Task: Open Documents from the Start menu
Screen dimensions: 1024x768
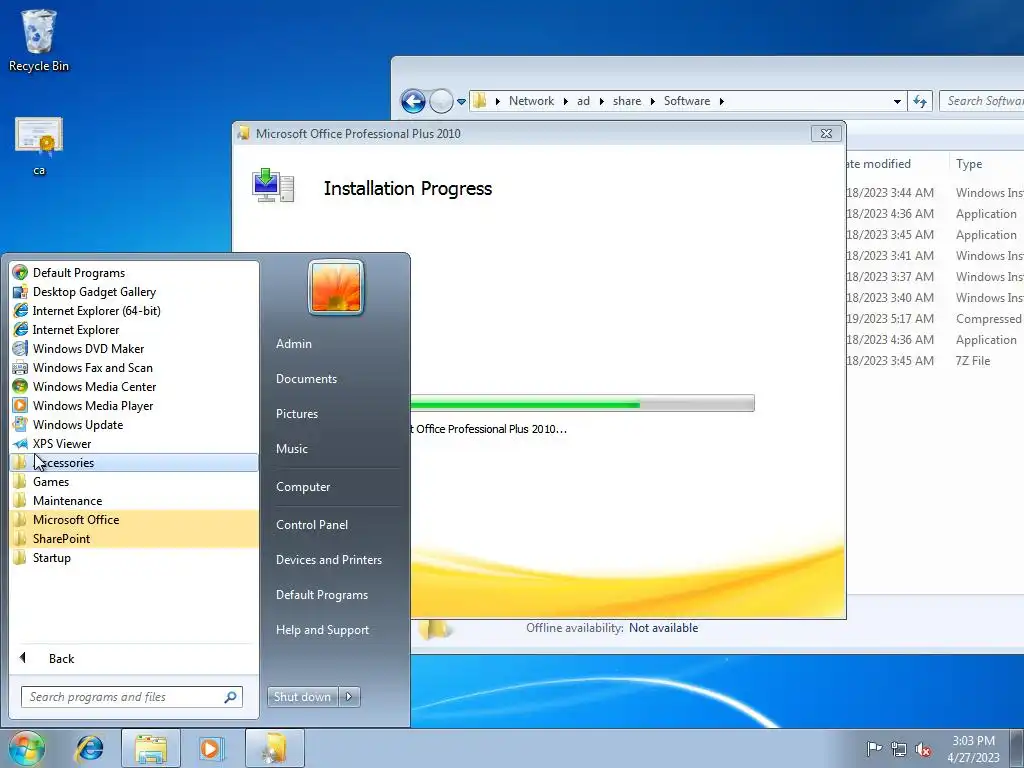Action: [x=306, y=379]
